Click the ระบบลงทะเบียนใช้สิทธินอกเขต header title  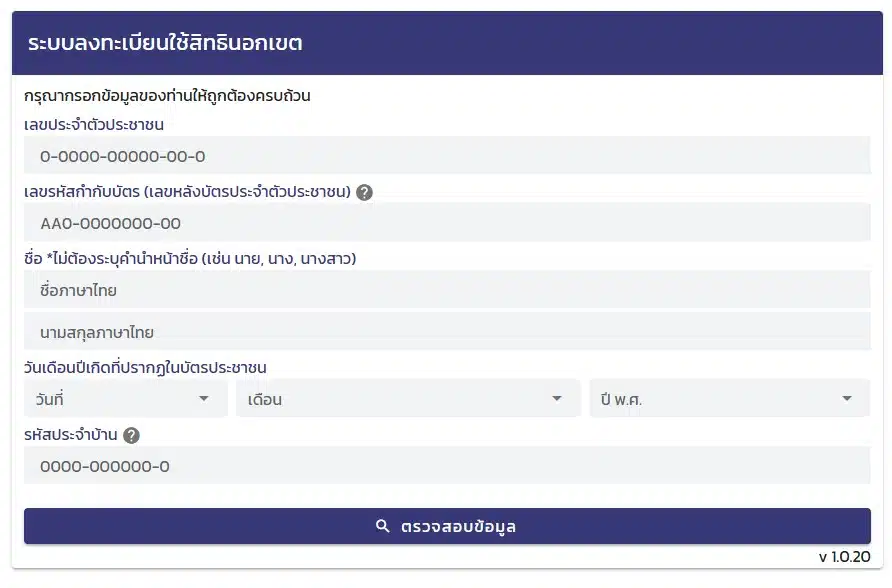coord(170,44)
